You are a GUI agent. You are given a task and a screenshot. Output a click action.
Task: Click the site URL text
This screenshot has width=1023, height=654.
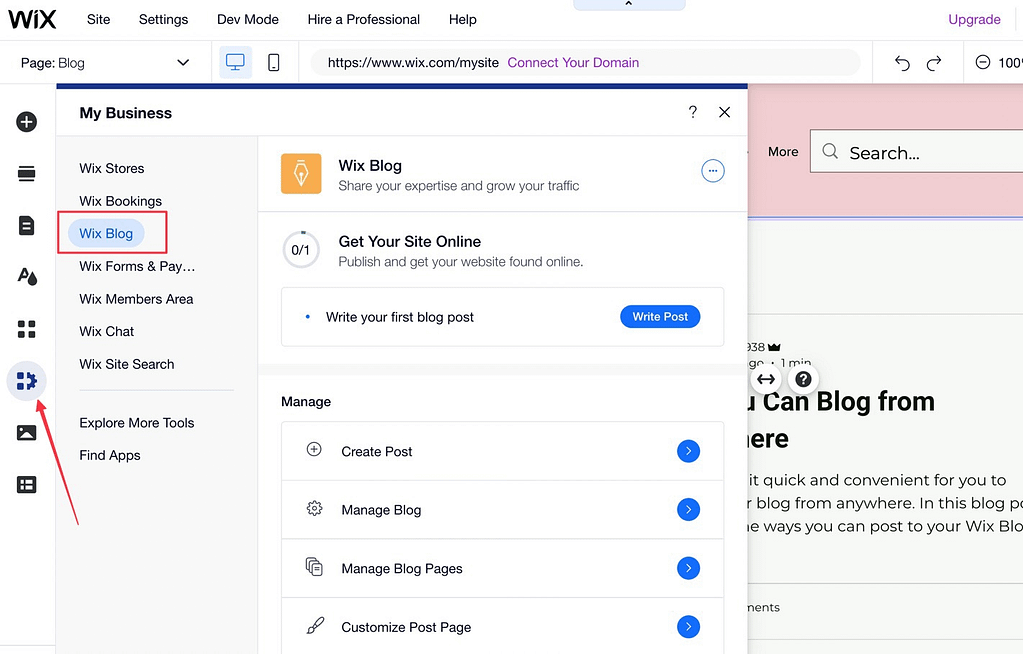click(x=413, y=63)
